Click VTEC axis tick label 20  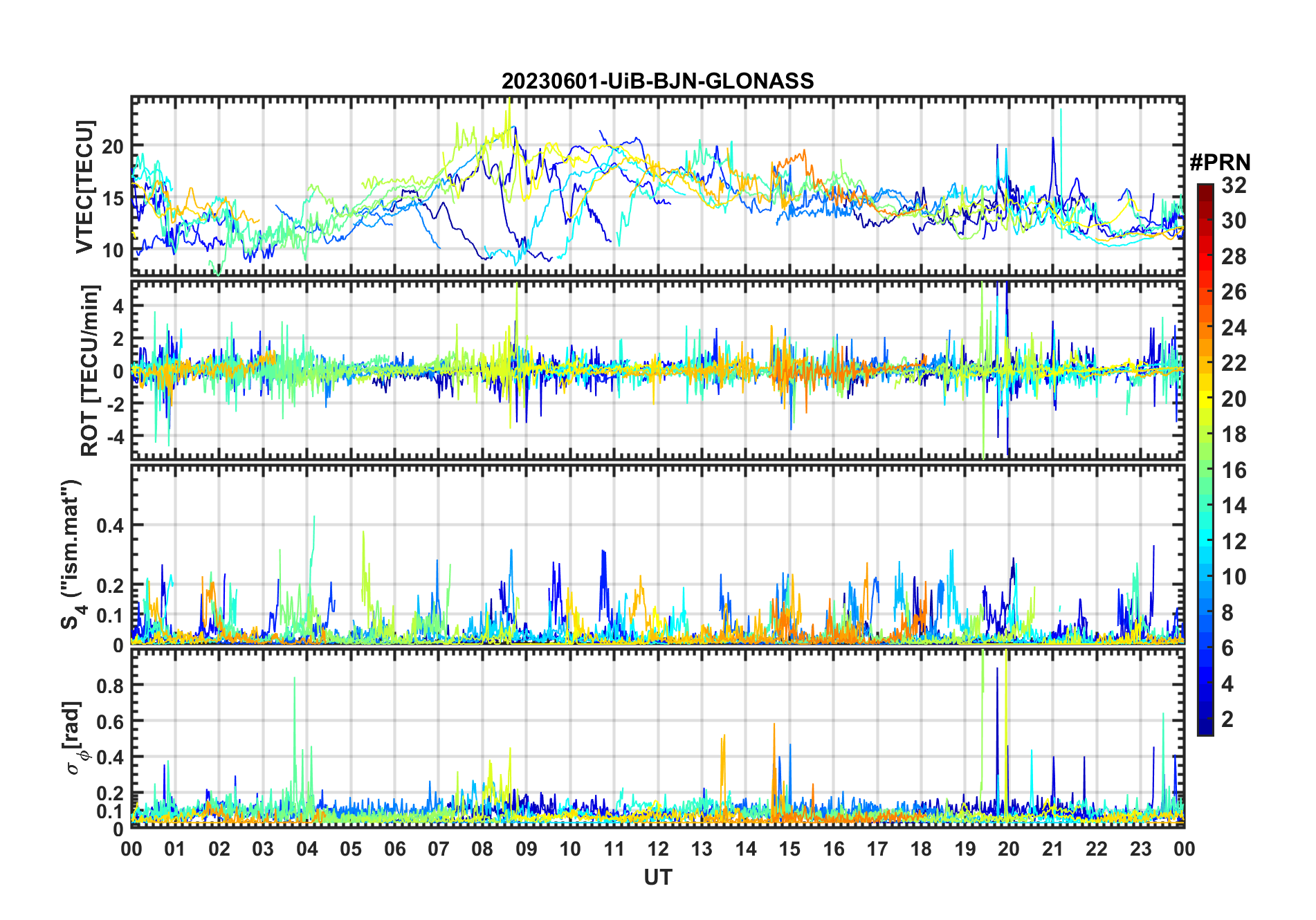113,147
